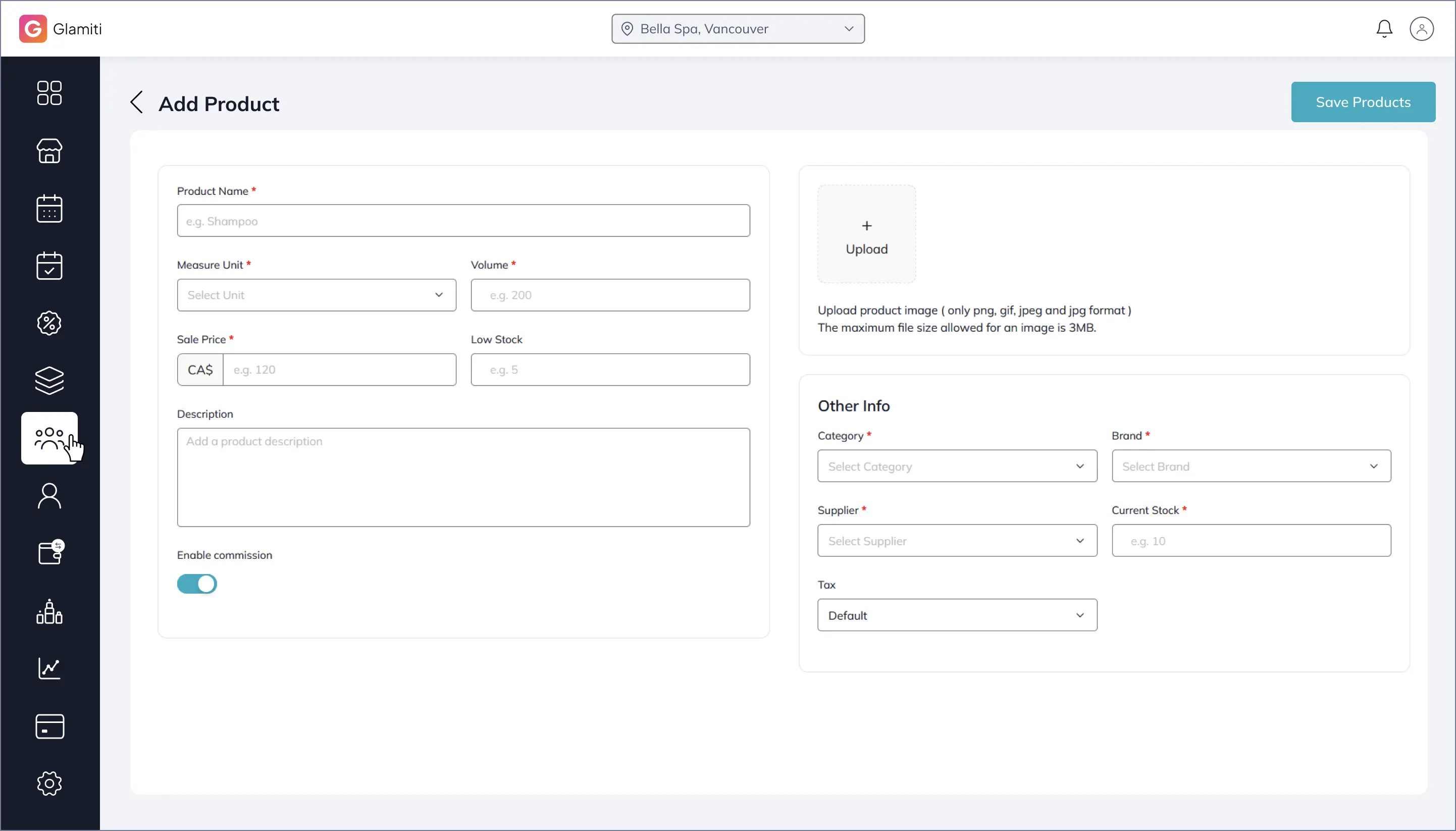Open the analytics line chart icon
The image size is (1456, 831).
pyautogui.click(x=49, y=668)
